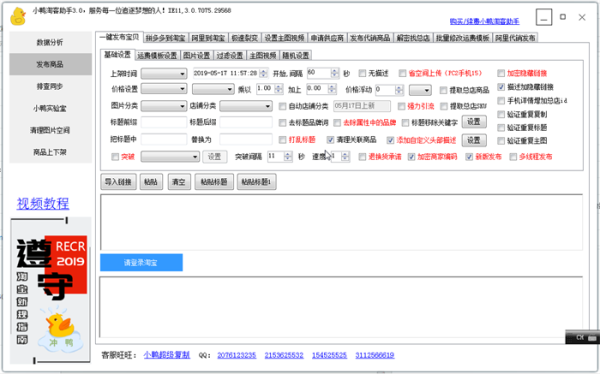Select 商品上下架 in the sidebar
Viewport: 600px width, 374px height.
pyautogui.click(x=50, y=152)
